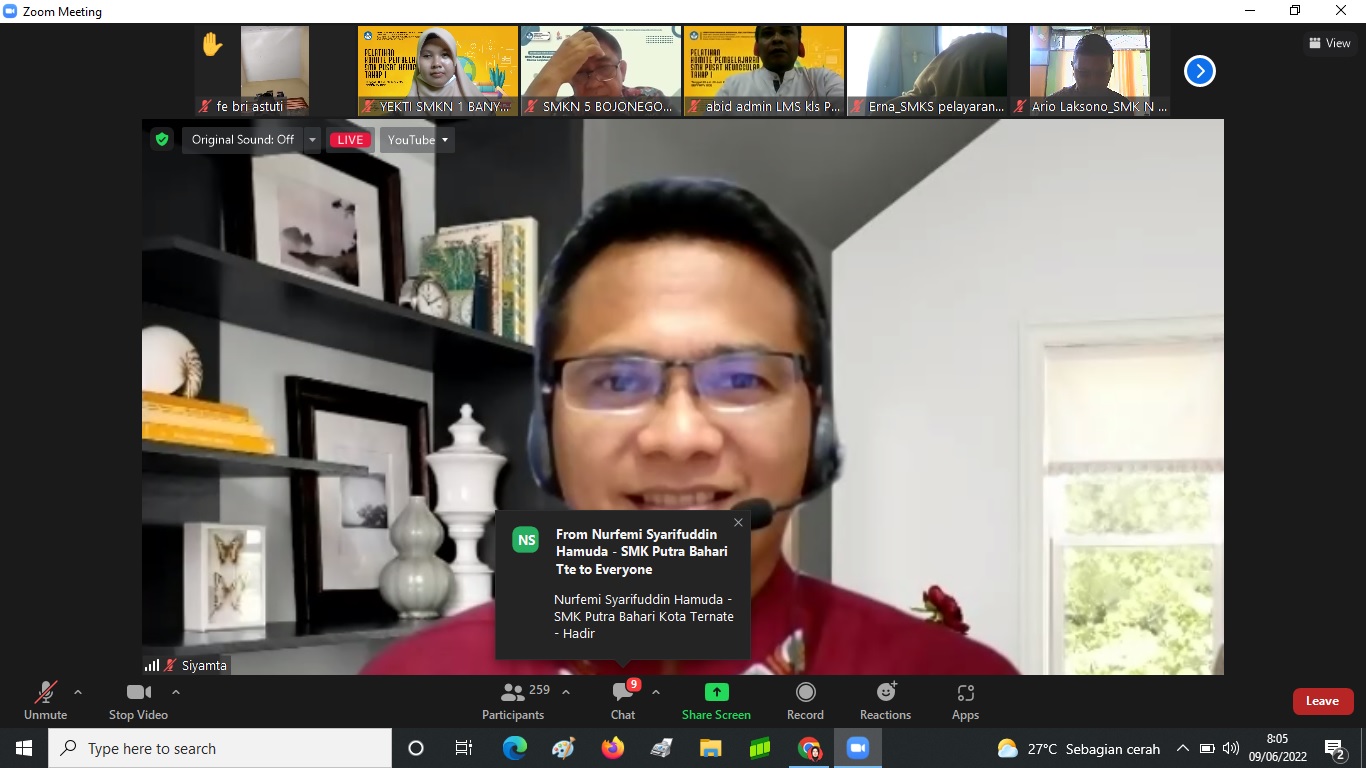Viewport: 1366px width, 768px height.
Task: Select YEKTI SMKN 1 video thumbnail
Action: tap(438, 71)
